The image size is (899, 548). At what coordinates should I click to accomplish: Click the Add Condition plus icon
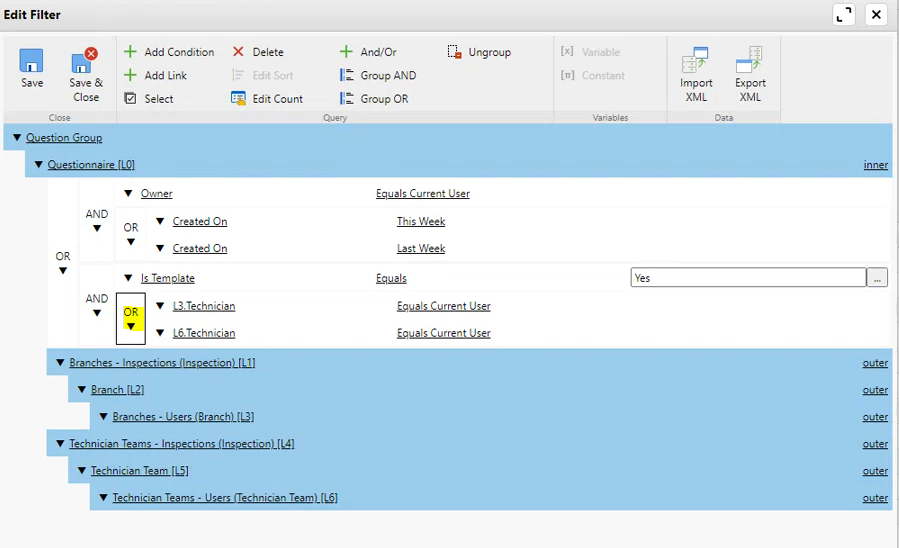130,52
